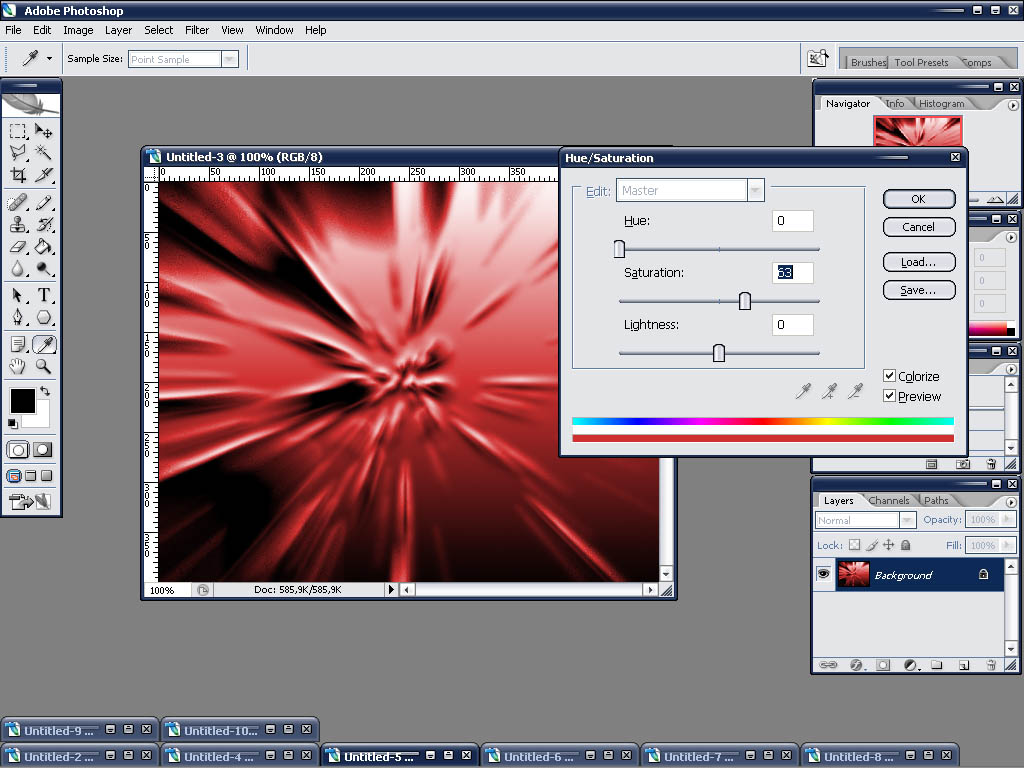Image resolution: width=1024 pixels, height=768 pixels.
Task: Toggle the Preview checkbox
Action: tap(889, 396)
